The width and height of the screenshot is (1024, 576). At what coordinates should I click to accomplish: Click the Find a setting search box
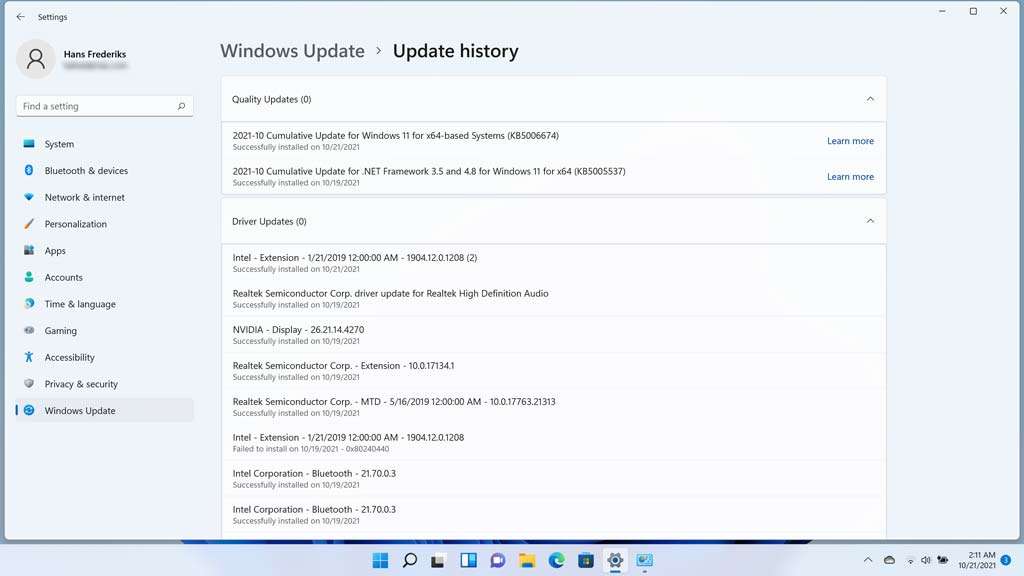pos(104,106)
